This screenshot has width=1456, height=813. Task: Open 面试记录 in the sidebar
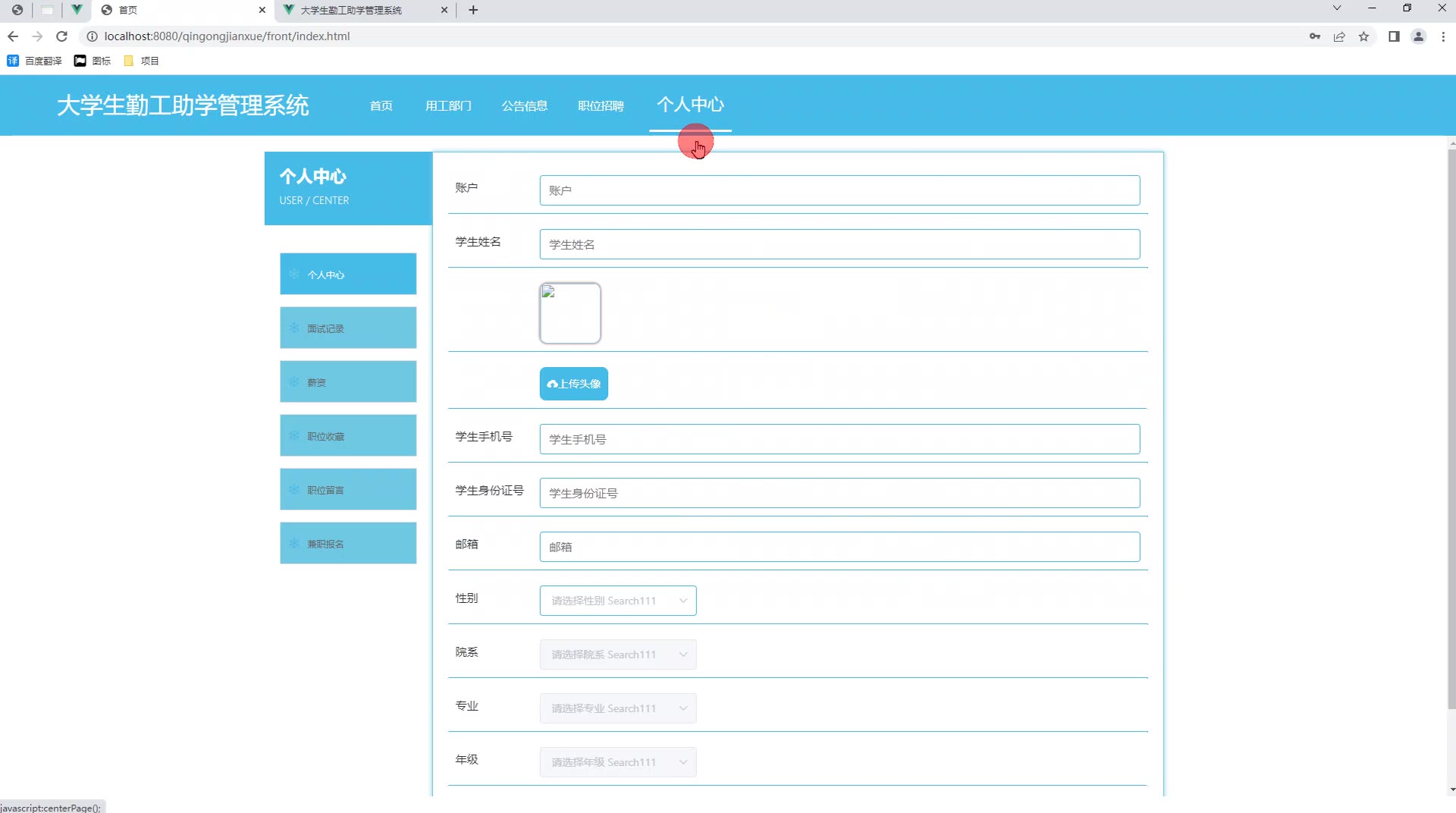pos(348,328)
